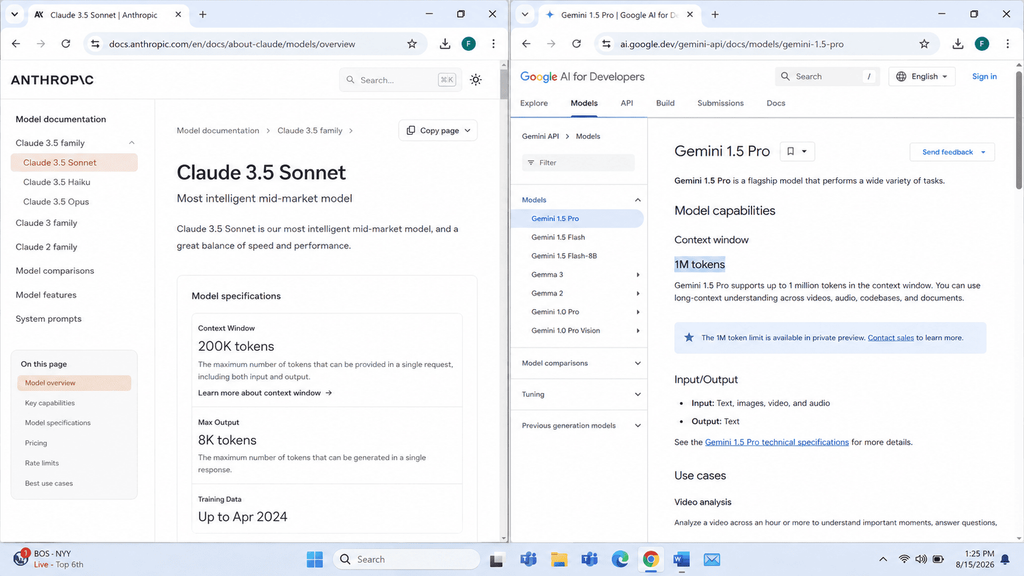Click the Windows taskbar search box

[x=406, y=559]
